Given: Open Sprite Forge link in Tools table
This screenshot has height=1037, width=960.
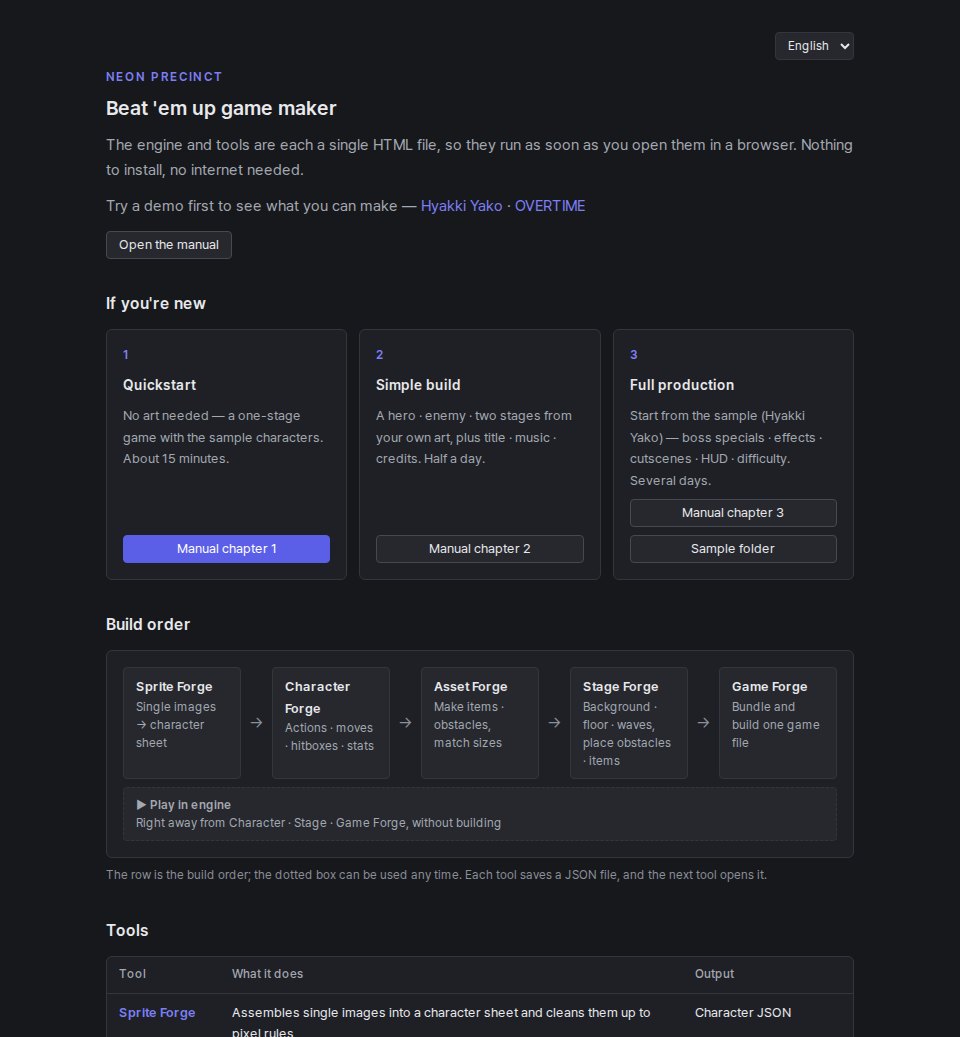Looking at the screenshot, I should (157, 1013).
